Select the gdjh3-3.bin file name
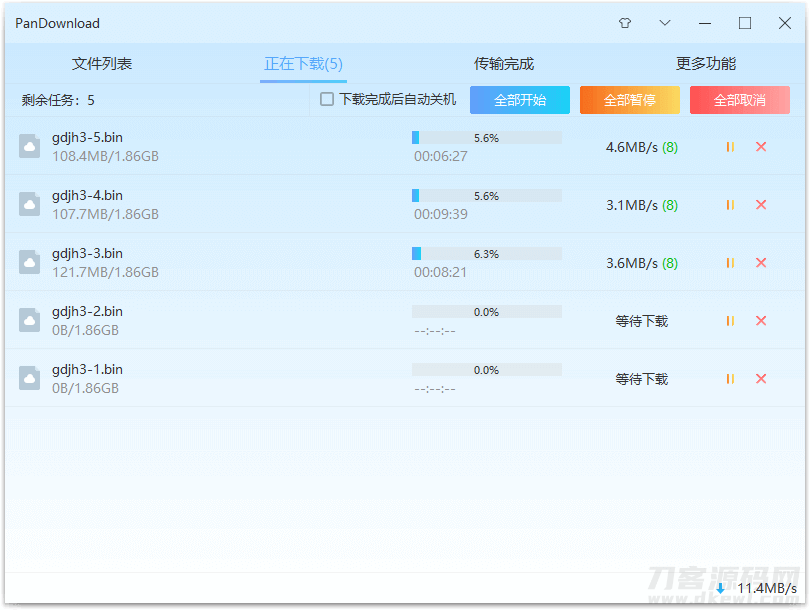This screenshot has height=610, width=810. [87, 254]
